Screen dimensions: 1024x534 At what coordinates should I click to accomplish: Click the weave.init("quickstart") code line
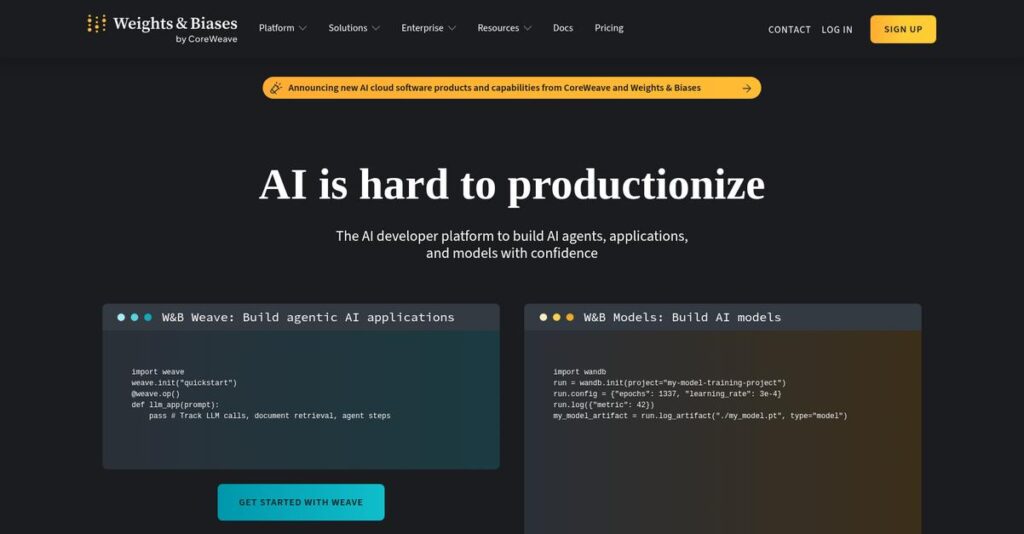[184, 383]
